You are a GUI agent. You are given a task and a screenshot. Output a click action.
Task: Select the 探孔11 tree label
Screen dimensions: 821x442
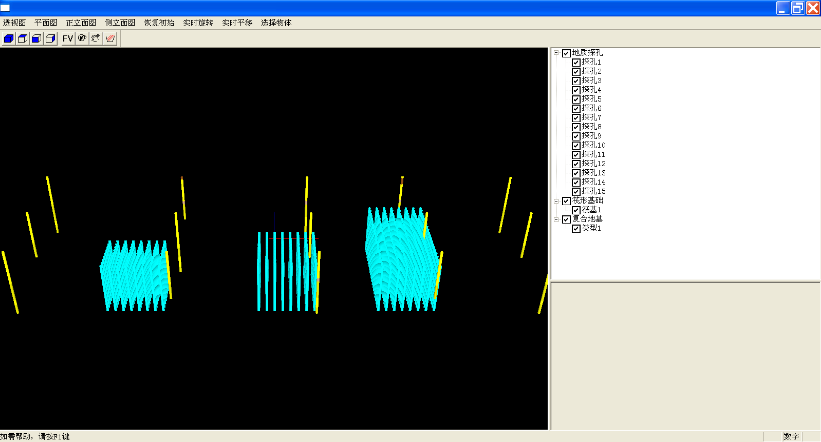pyautogui.click(x=594, y=154)
